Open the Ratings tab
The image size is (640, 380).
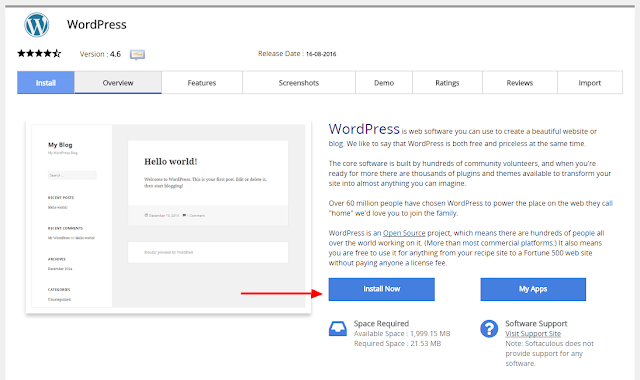coord(447,82)
